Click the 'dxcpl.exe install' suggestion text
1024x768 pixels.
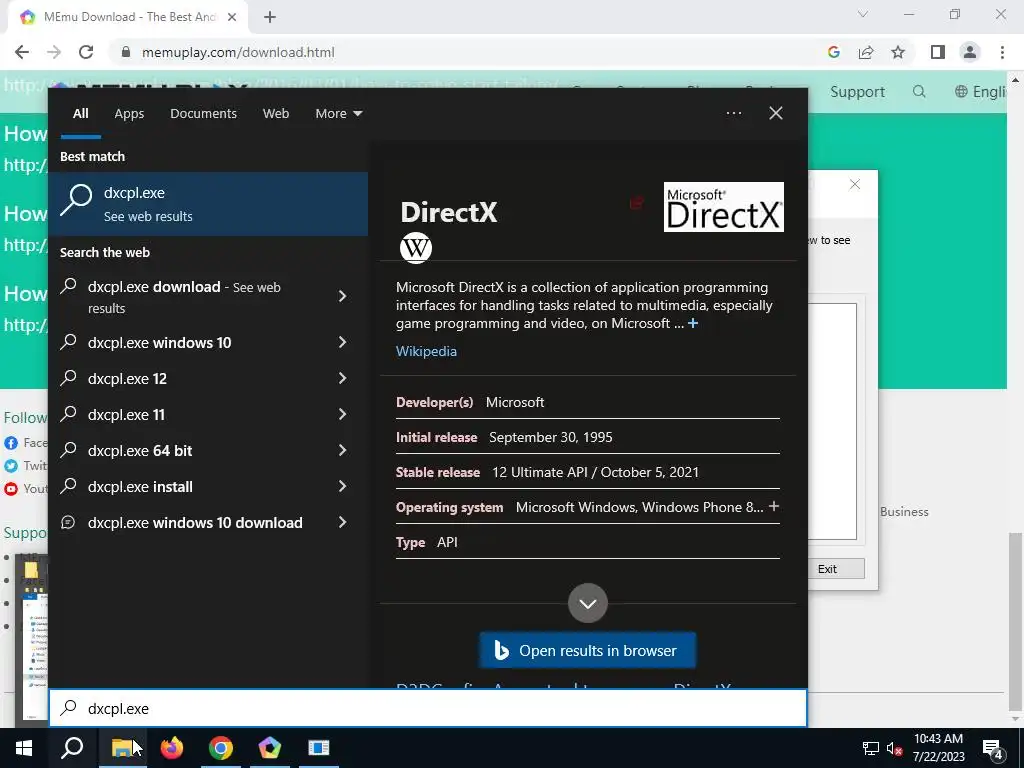[140, 487]
